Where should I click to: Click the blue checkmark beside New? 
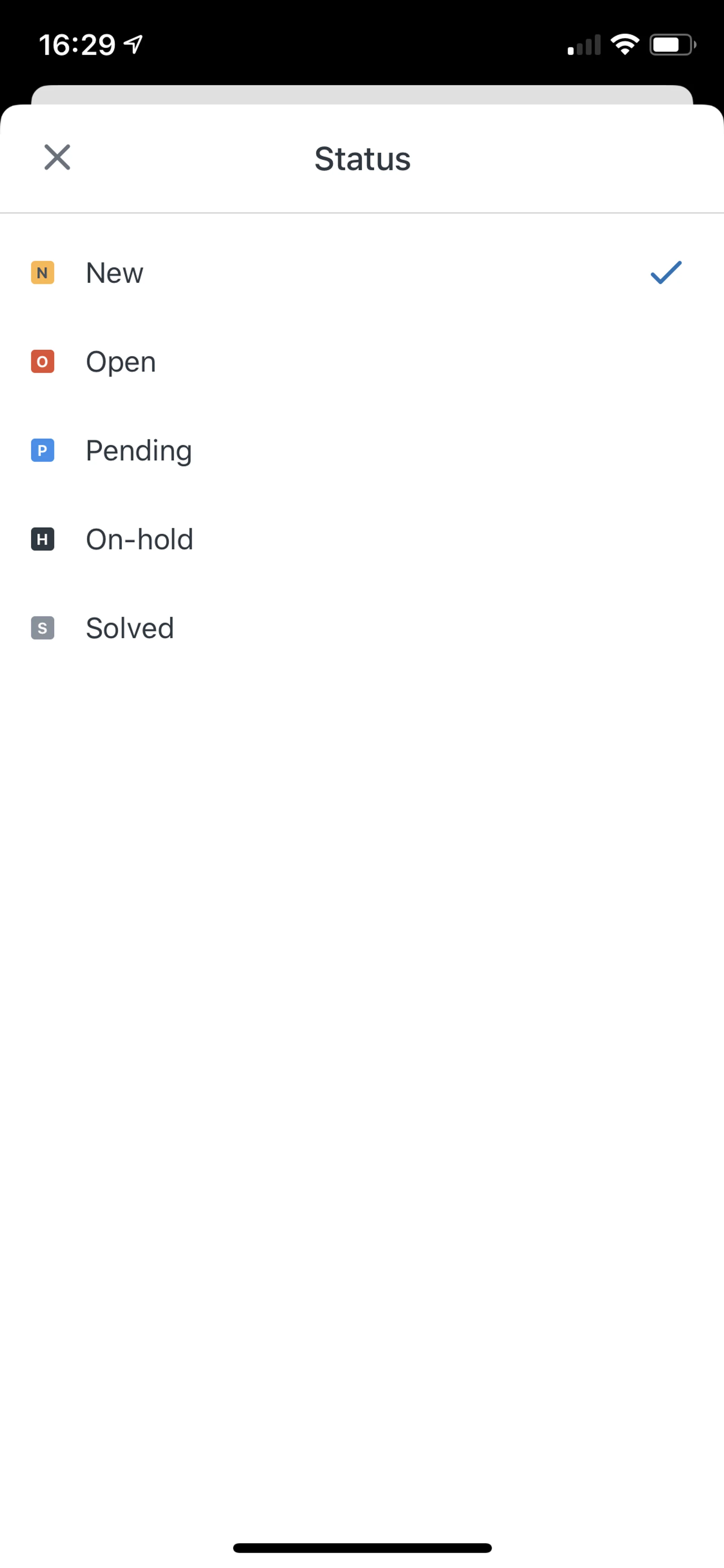click(x=666, y=273)
